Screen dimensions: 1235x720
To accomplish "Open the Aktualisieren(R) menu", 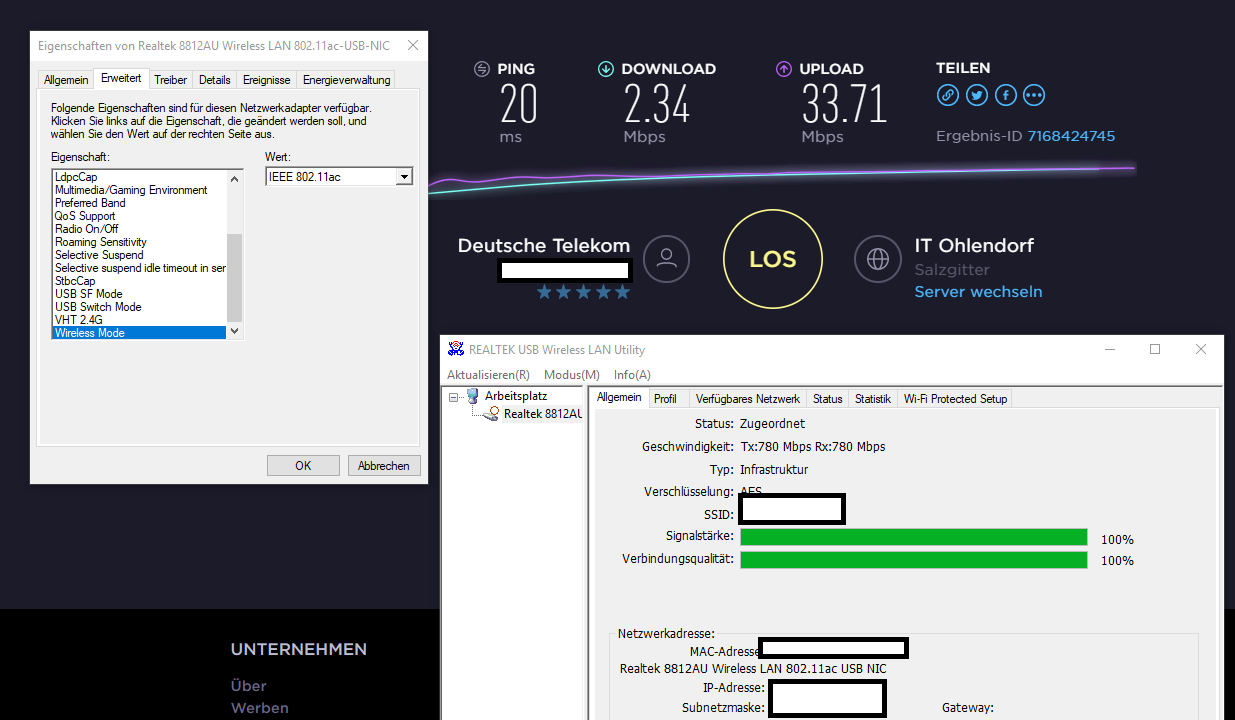I will [x=488, y=375].
